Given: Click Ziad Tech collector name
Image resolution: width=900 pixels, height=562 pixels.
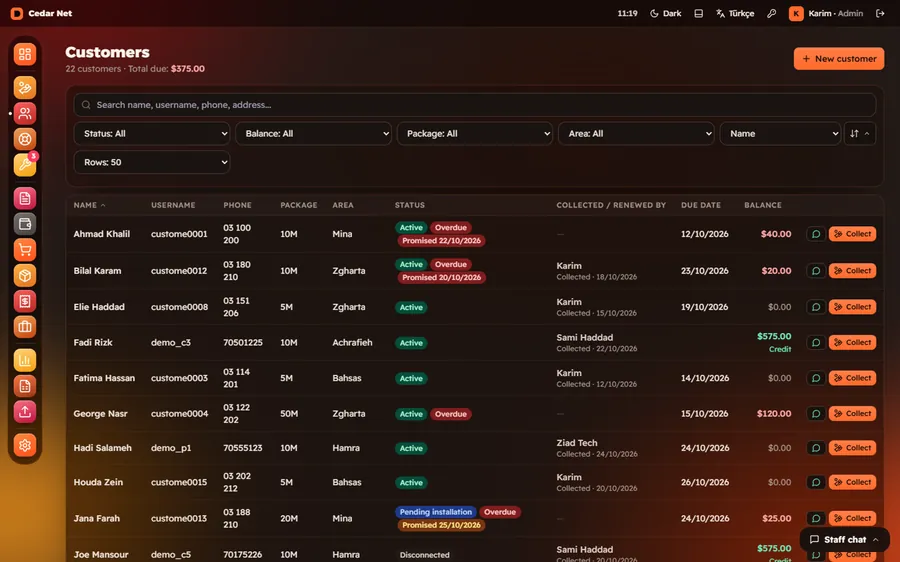Looking at the screenshot, I should pyautogui.click(x=577, y=443).
